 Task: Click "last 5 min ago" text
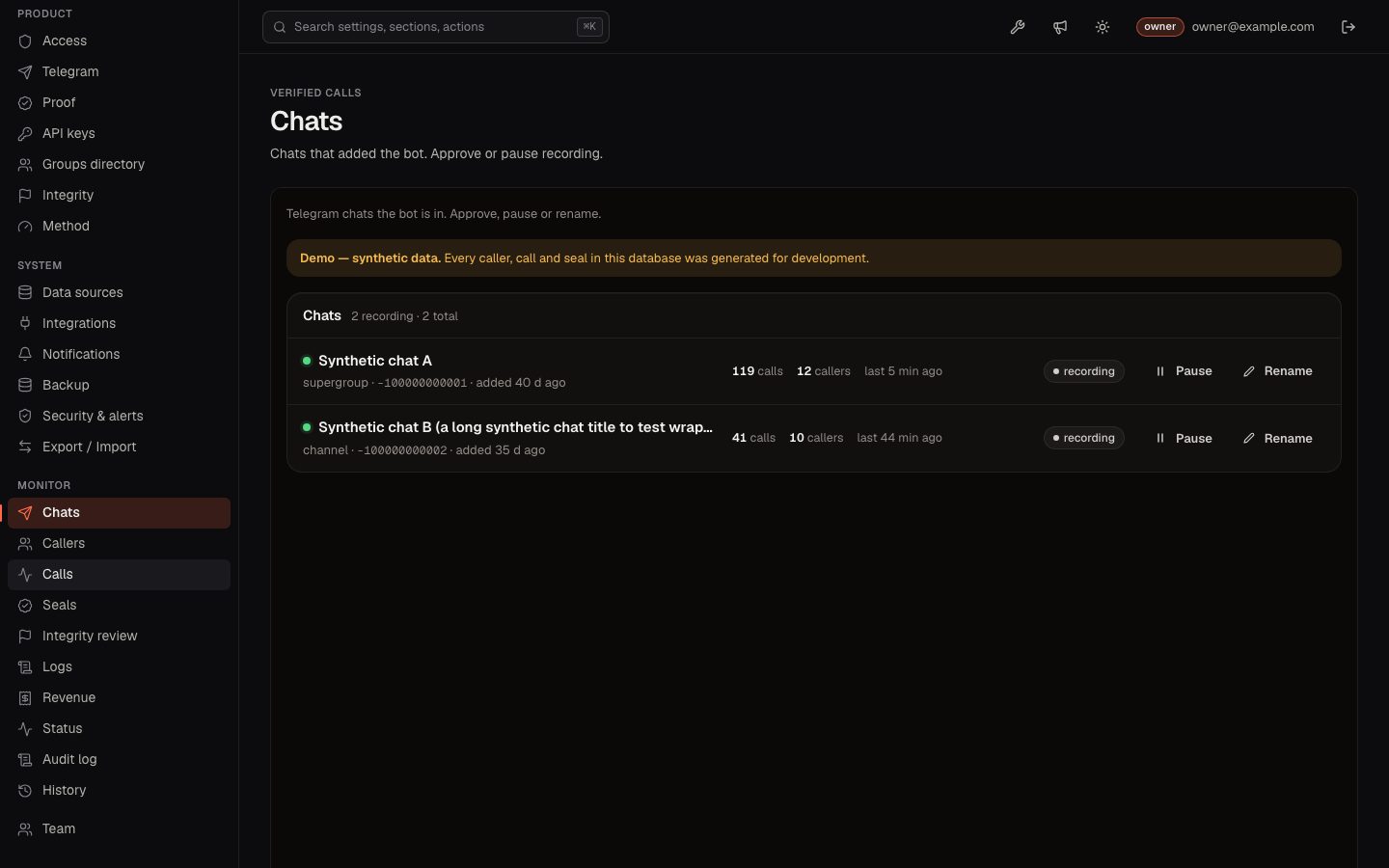(x=903, y=371)
